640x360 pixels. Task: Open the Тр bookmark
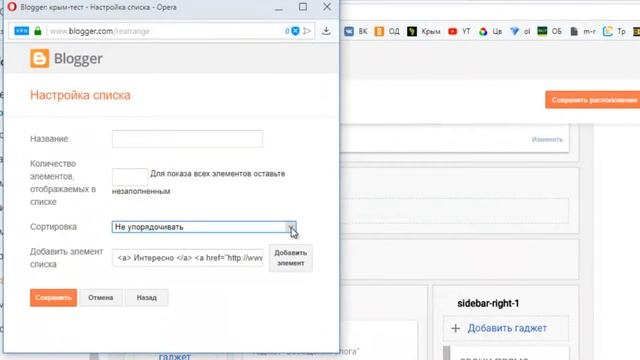point(614,31)
